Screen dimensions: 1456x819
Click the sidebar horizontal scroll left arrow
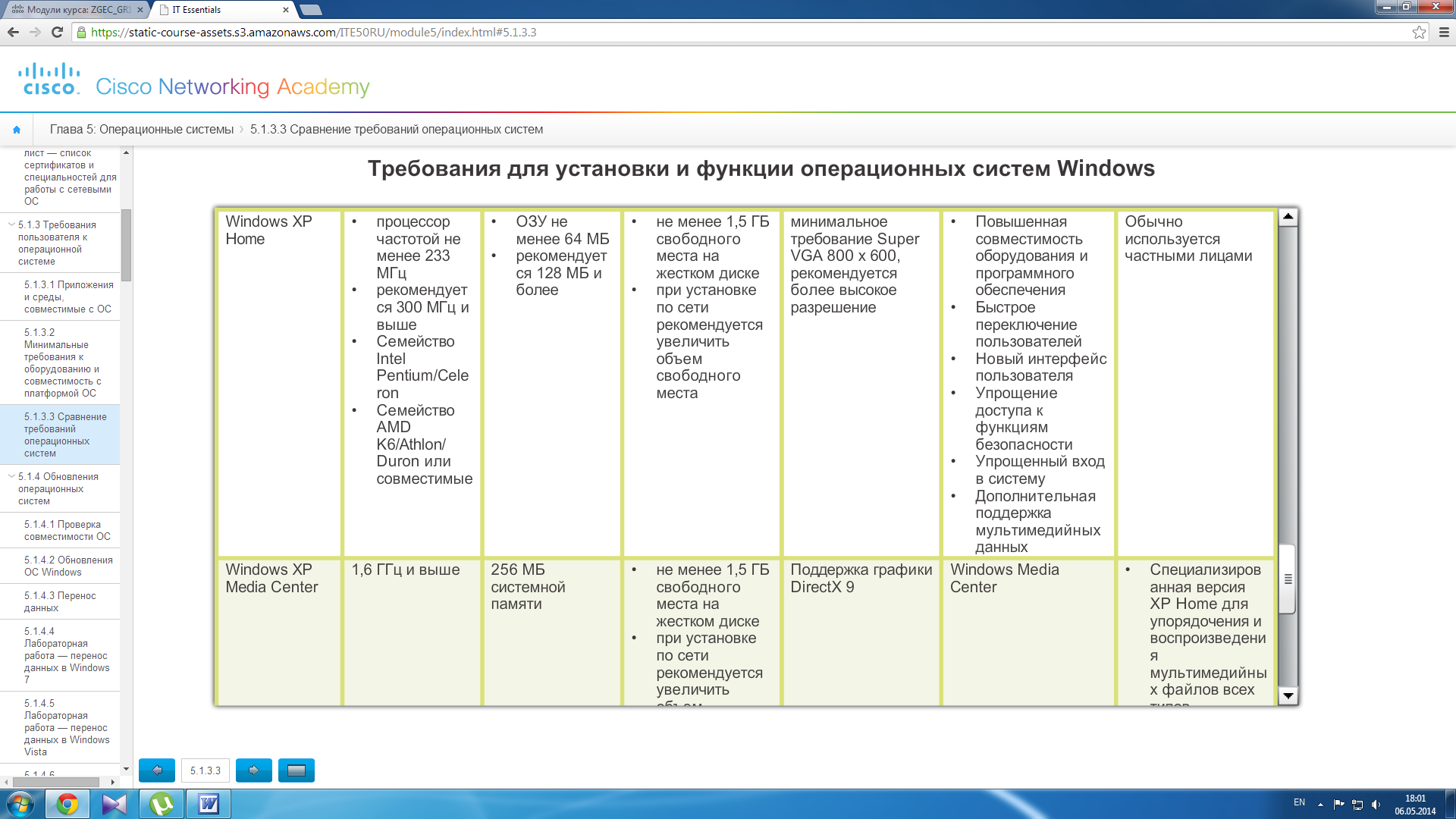click(7, 782)
